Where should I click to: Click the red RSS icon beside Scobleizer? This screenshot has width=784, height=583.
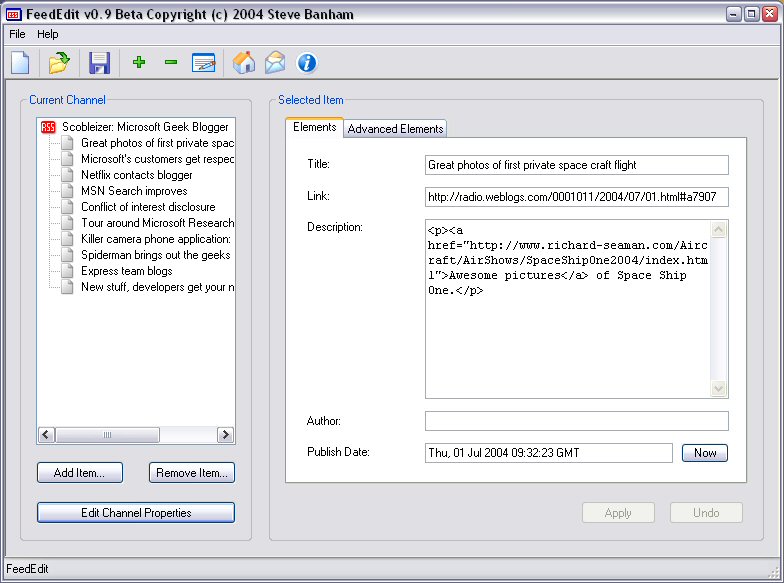point(48,127)
